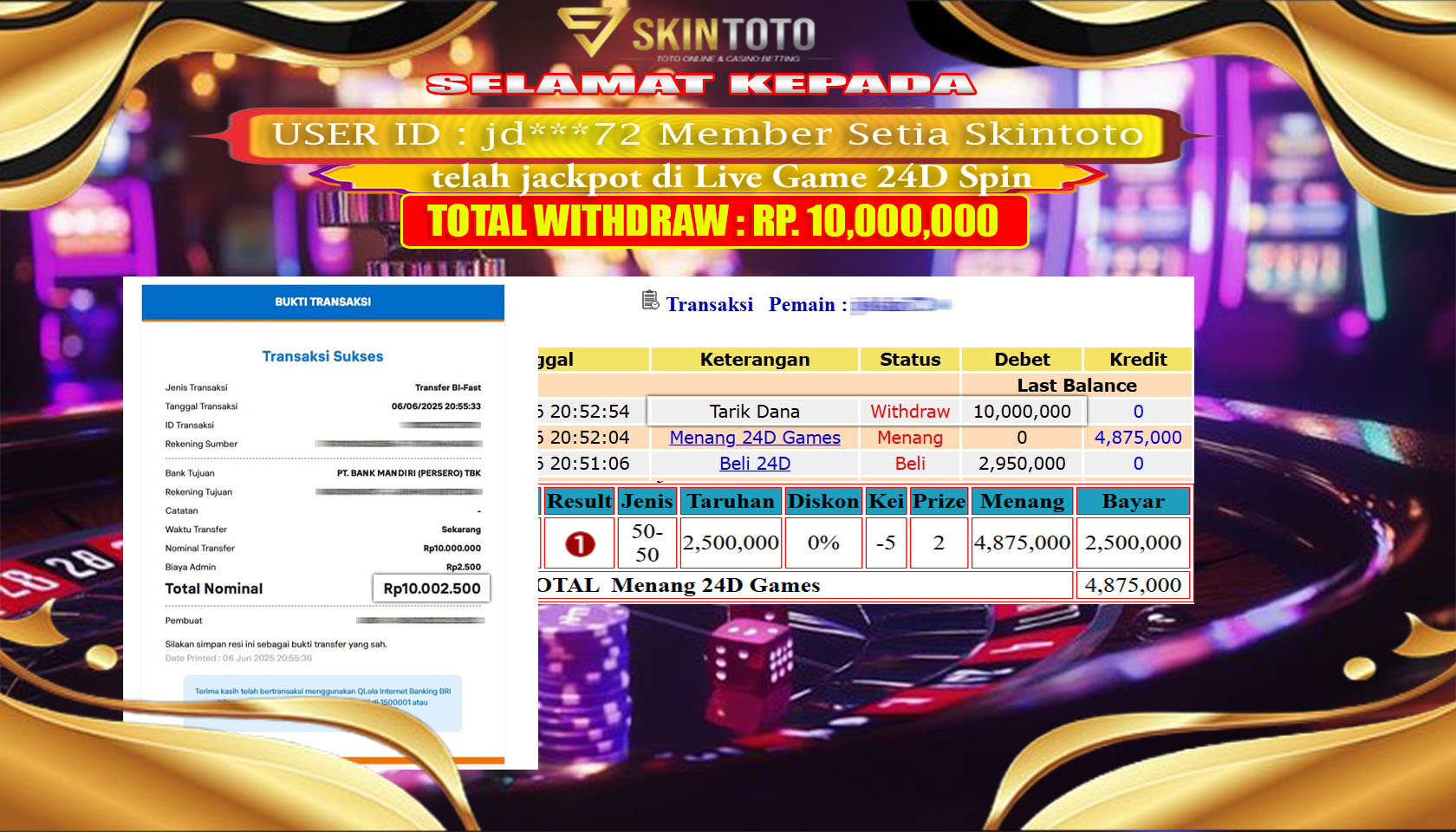
Task: Click the 'Jenis' column header
Action: point(647,501)
